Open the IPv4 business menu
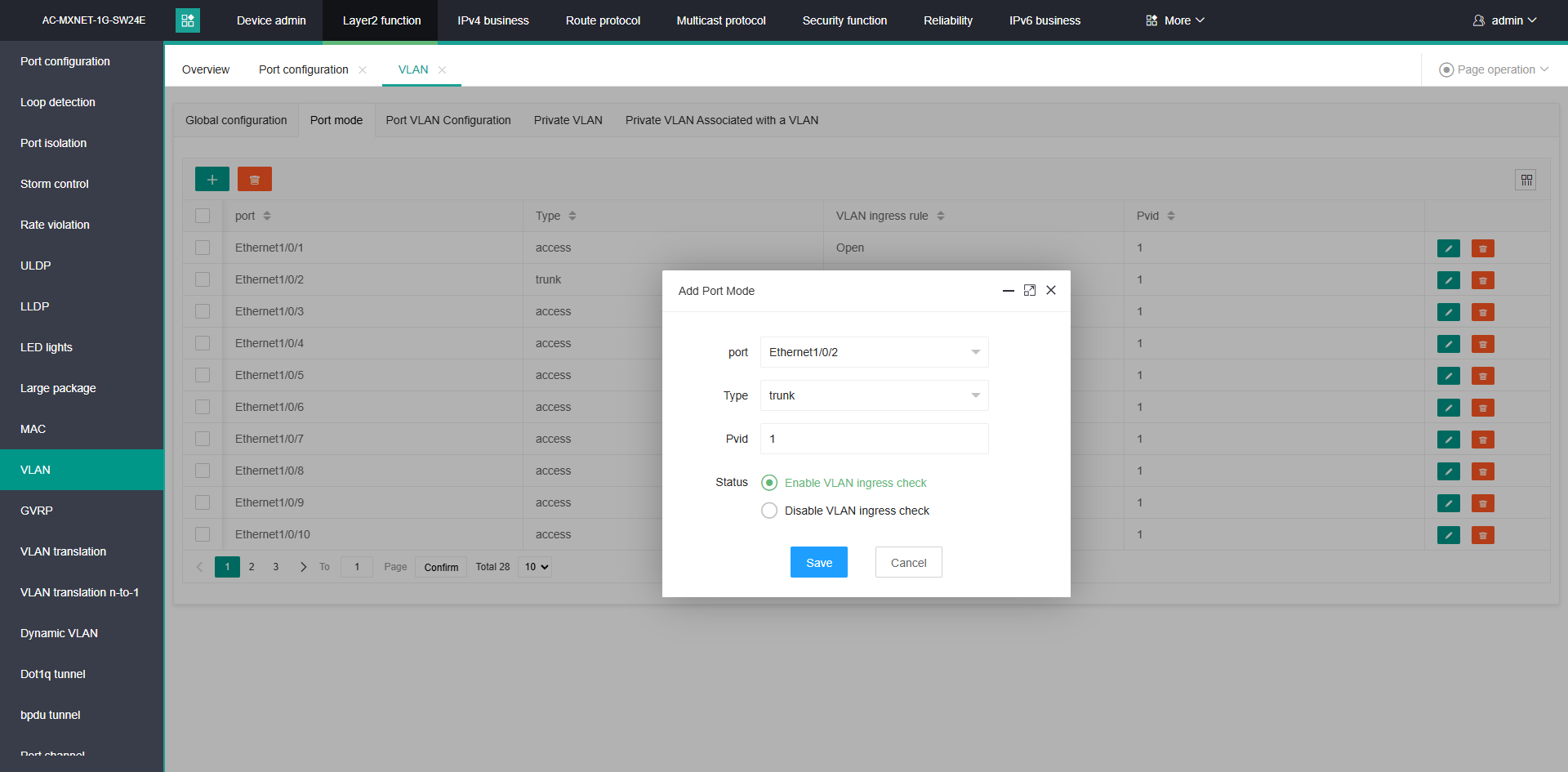Screen dimensions: 1568x772 [x=492, y=20]
